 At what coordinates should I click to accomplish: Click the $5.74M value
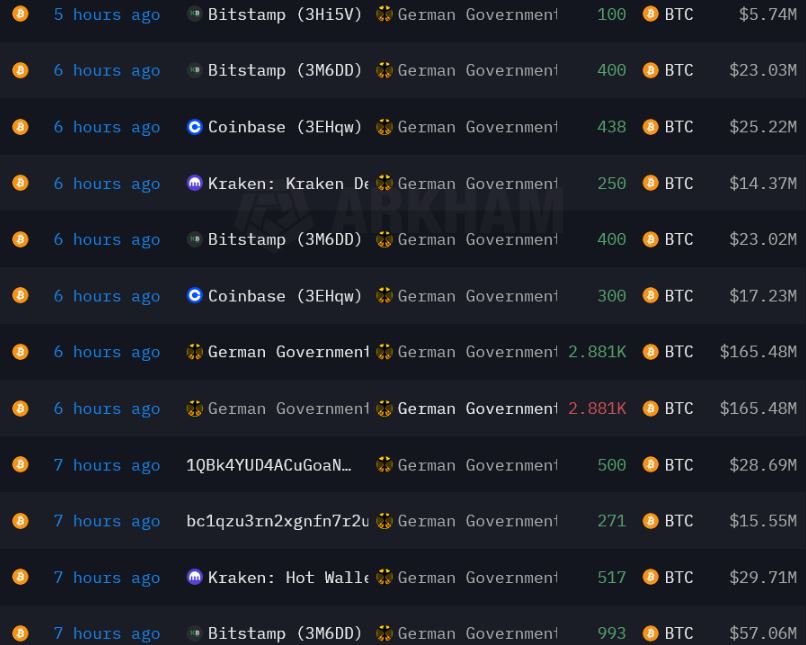click(768, 14)
